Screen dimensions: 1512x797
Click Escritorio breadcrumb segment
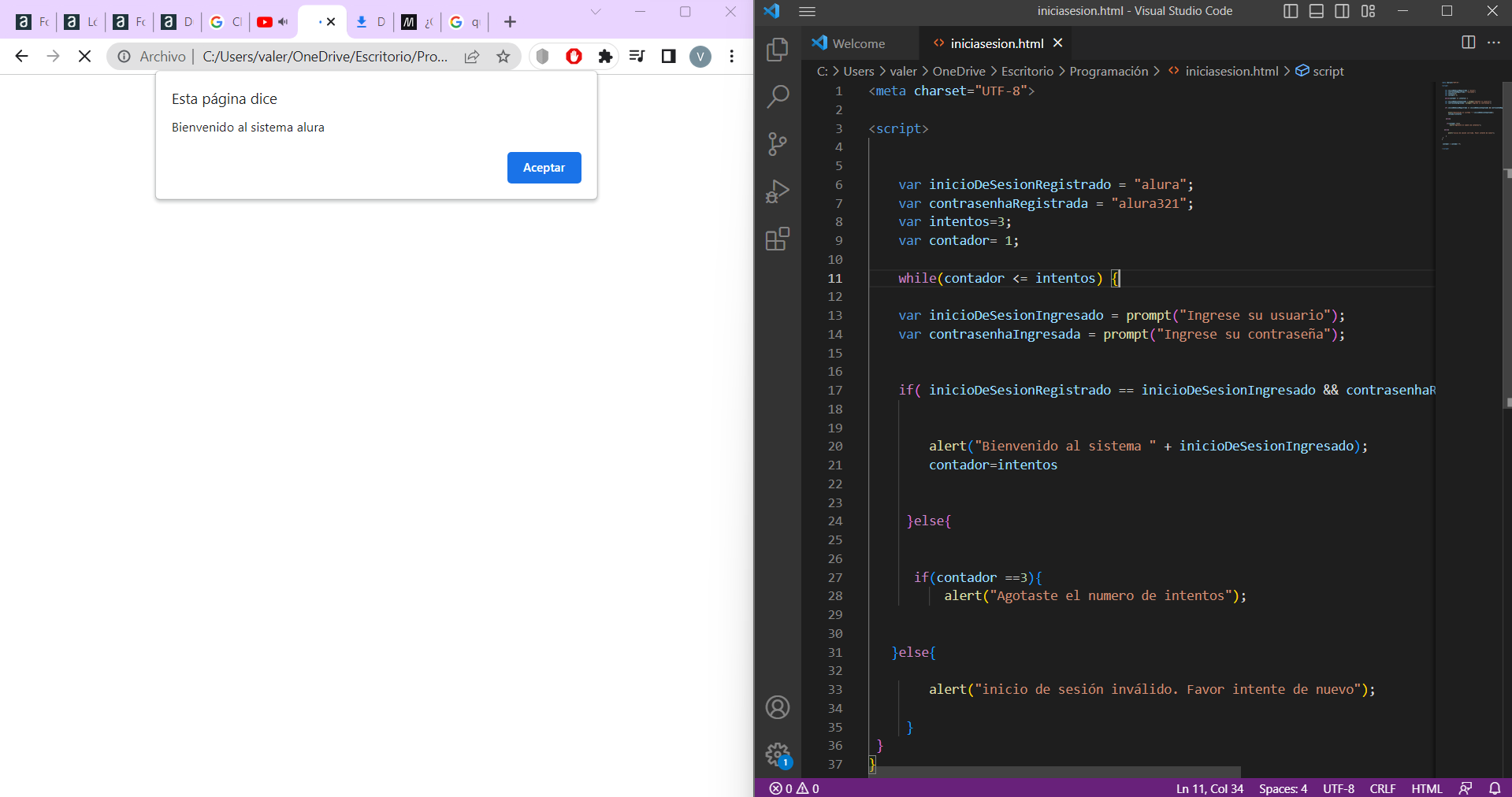tap(1027, 71)
